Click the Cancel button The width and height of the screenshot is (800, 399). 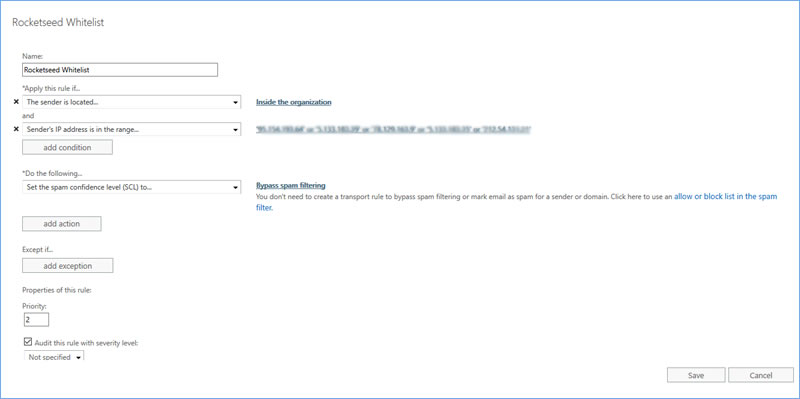click(x=761, y=375)
